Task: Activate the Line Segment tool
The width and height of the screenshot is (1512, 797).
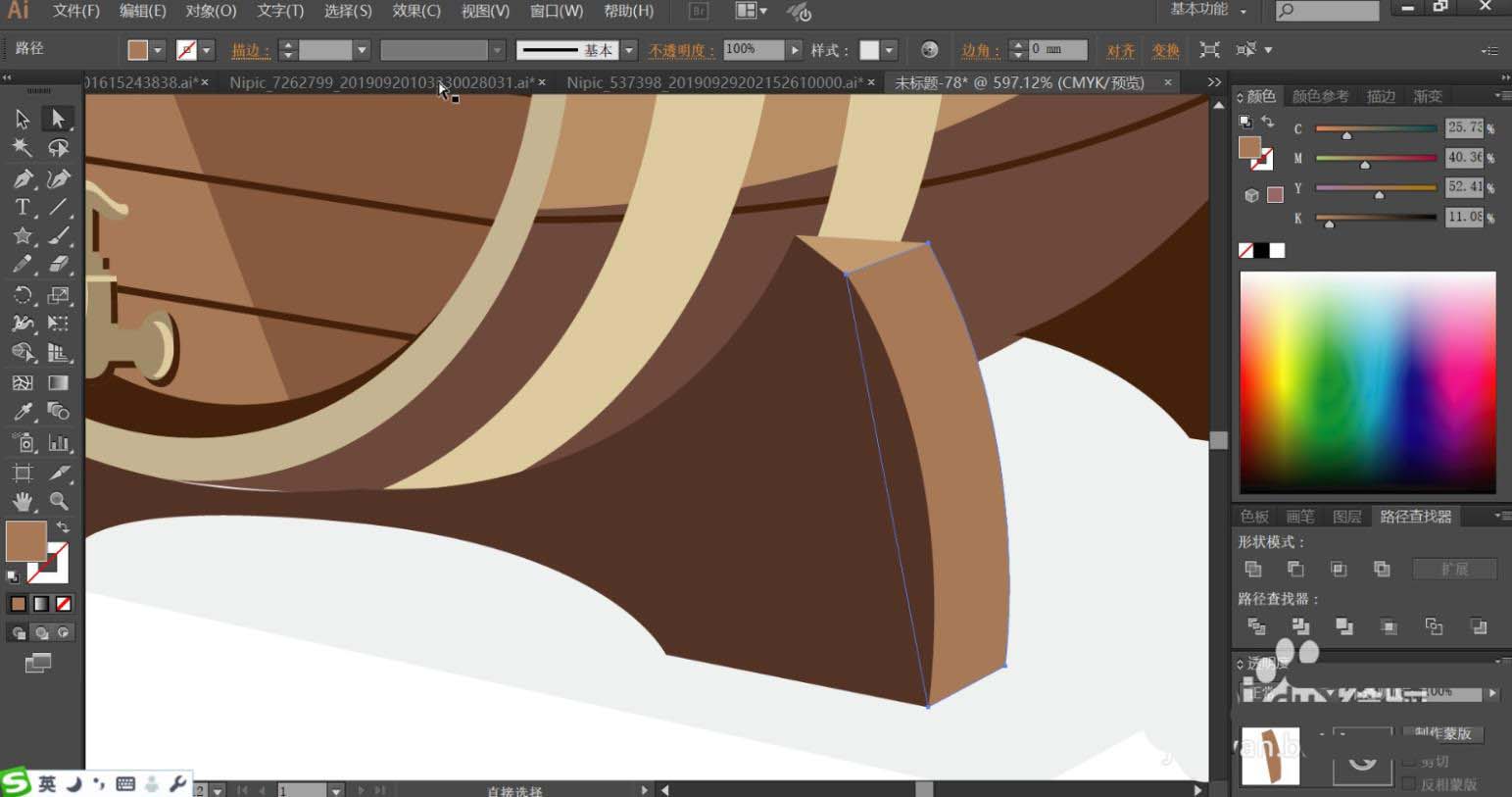Action: 58,207
